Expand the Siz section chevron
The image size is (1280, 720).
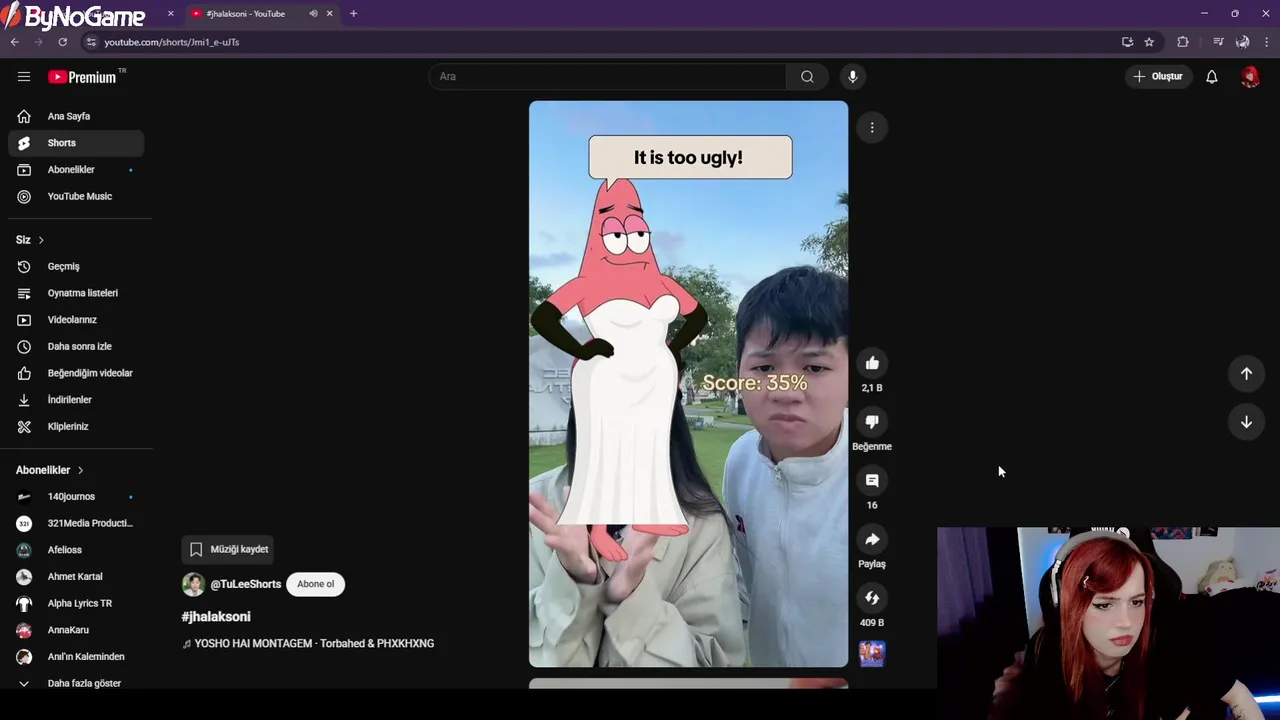coord(41,240)
